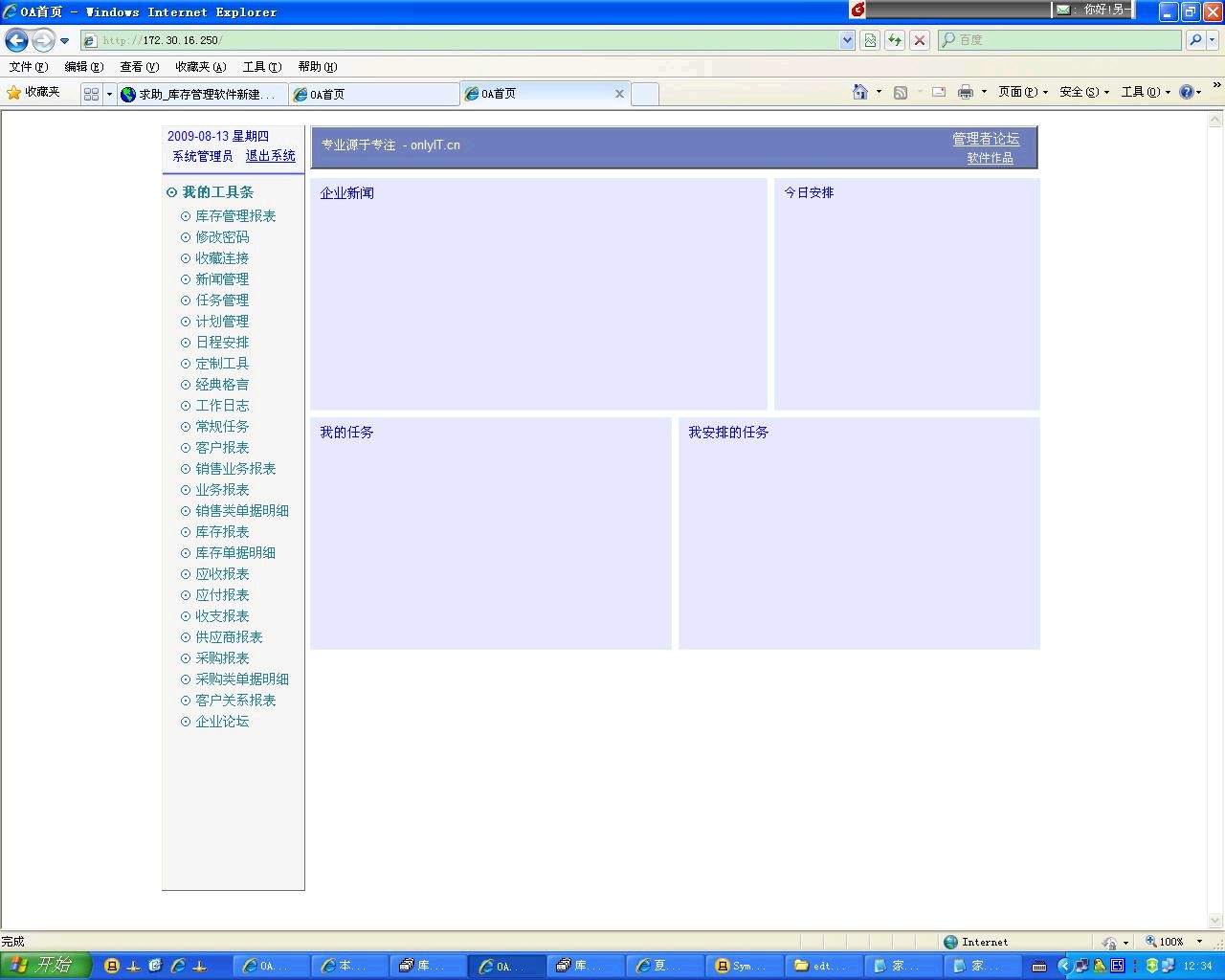Viewport: 1225px width, 980px height.
Task: Click the Refresh page icon
Action: (895, 40)
